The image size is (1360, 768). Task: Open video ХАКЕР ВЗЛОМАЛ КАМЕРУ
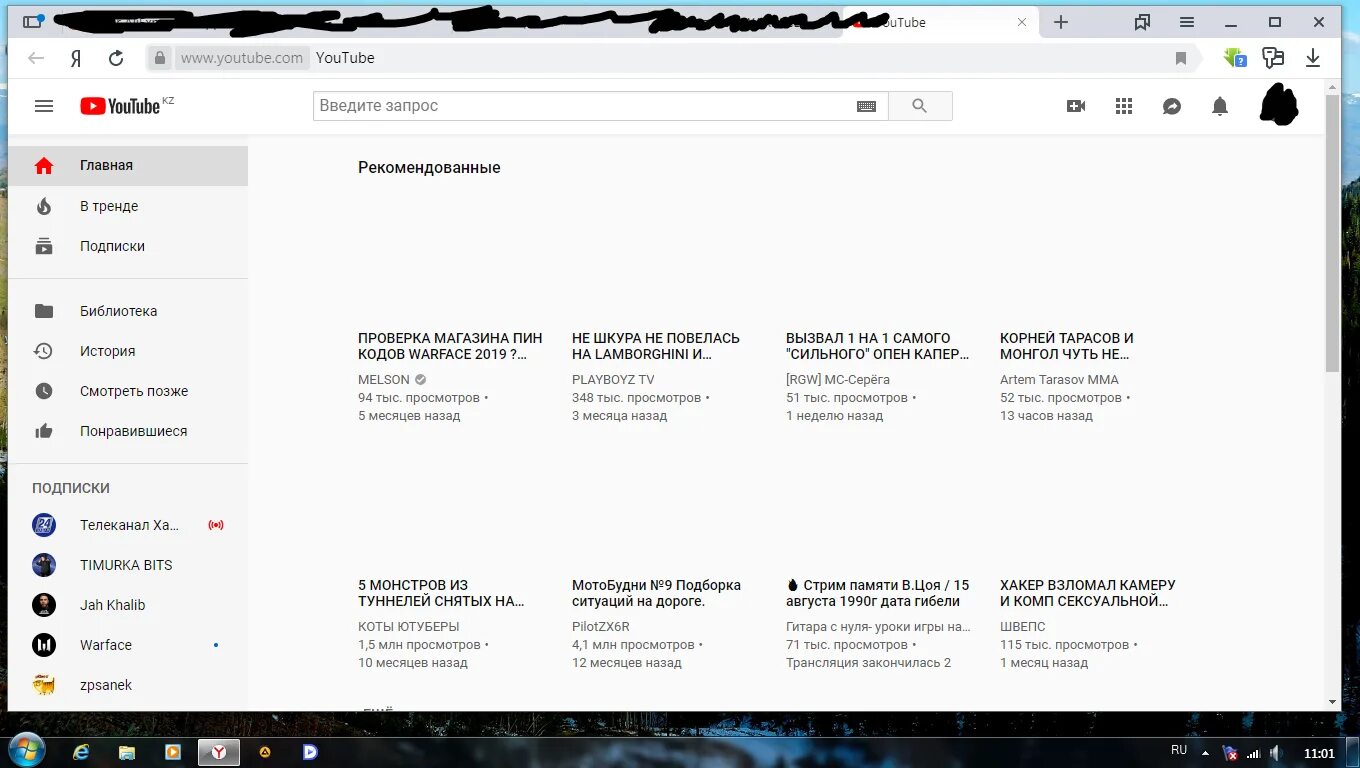1088,593
